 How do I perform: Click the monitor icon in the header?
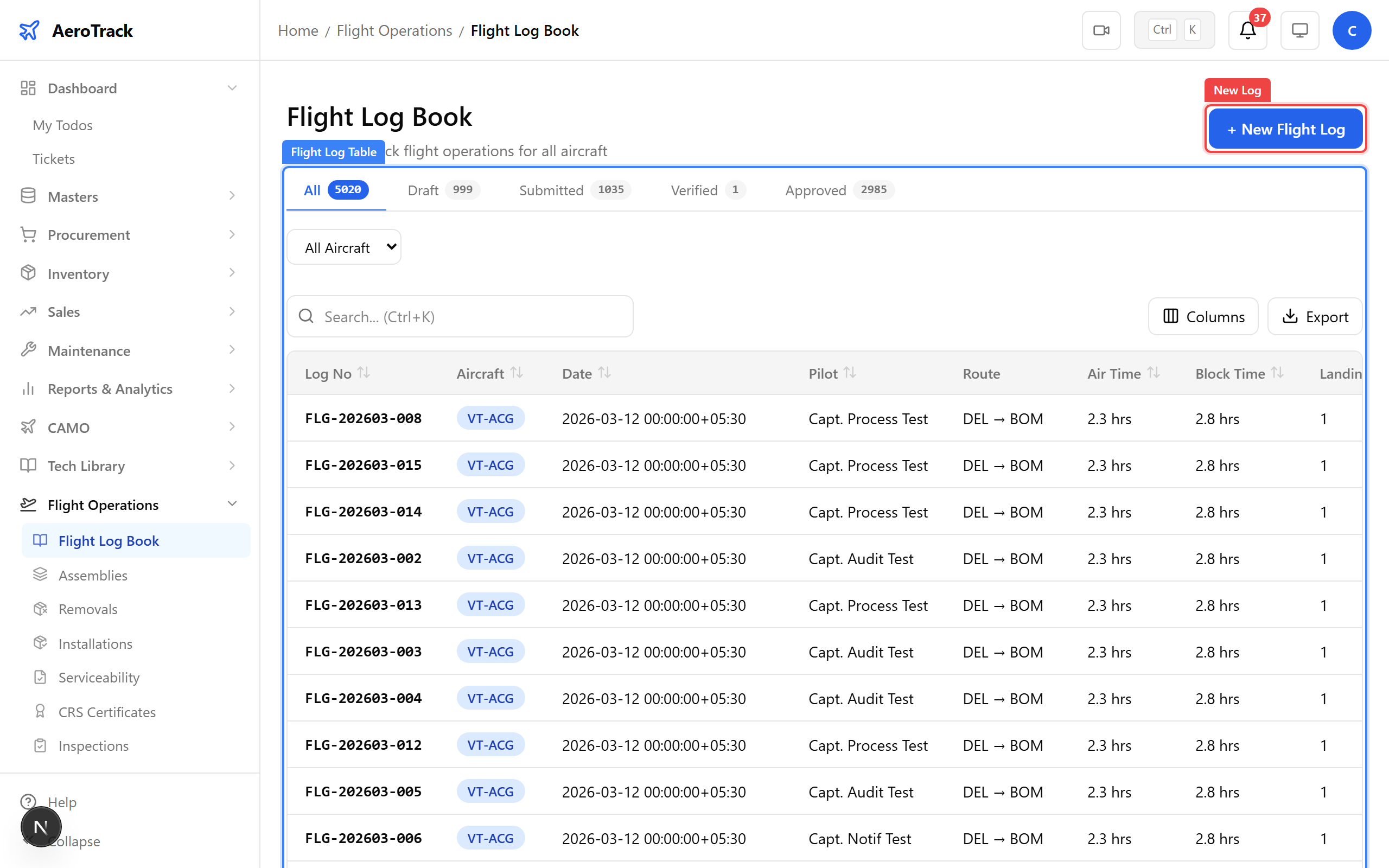tap(1299, 30)
